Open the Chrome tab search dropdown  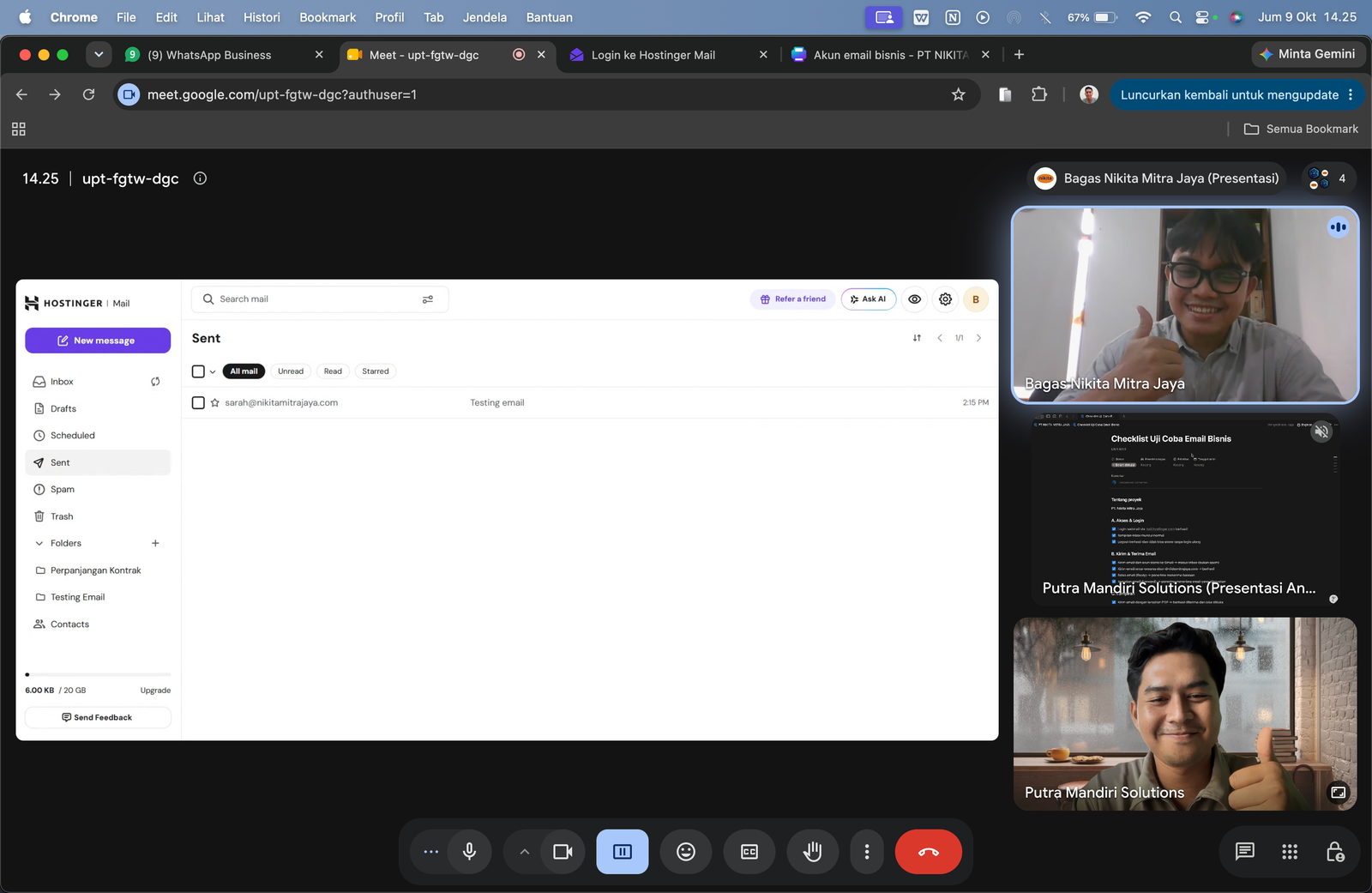pyautogui.click(x=99, y=54)
